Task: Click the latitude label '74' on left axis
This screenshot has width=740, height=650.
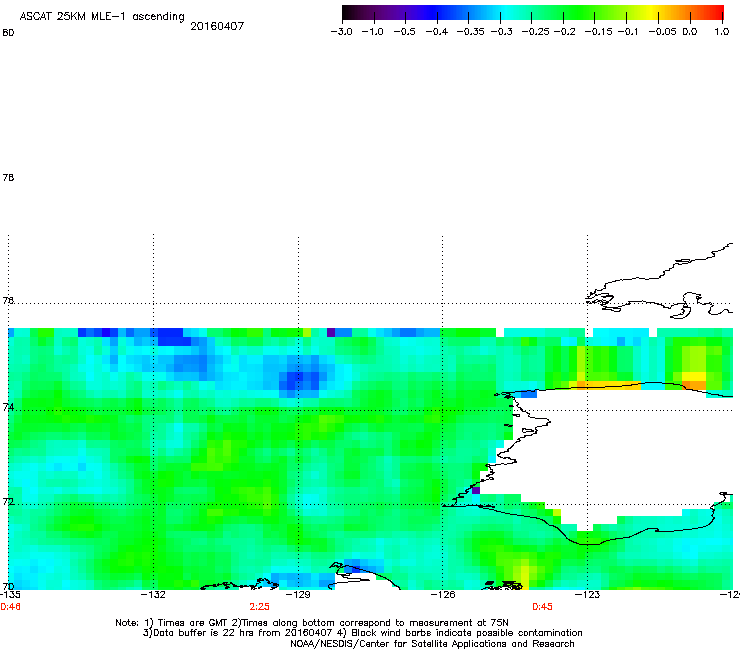Action: pyautogui.click(x=8, y=407)
